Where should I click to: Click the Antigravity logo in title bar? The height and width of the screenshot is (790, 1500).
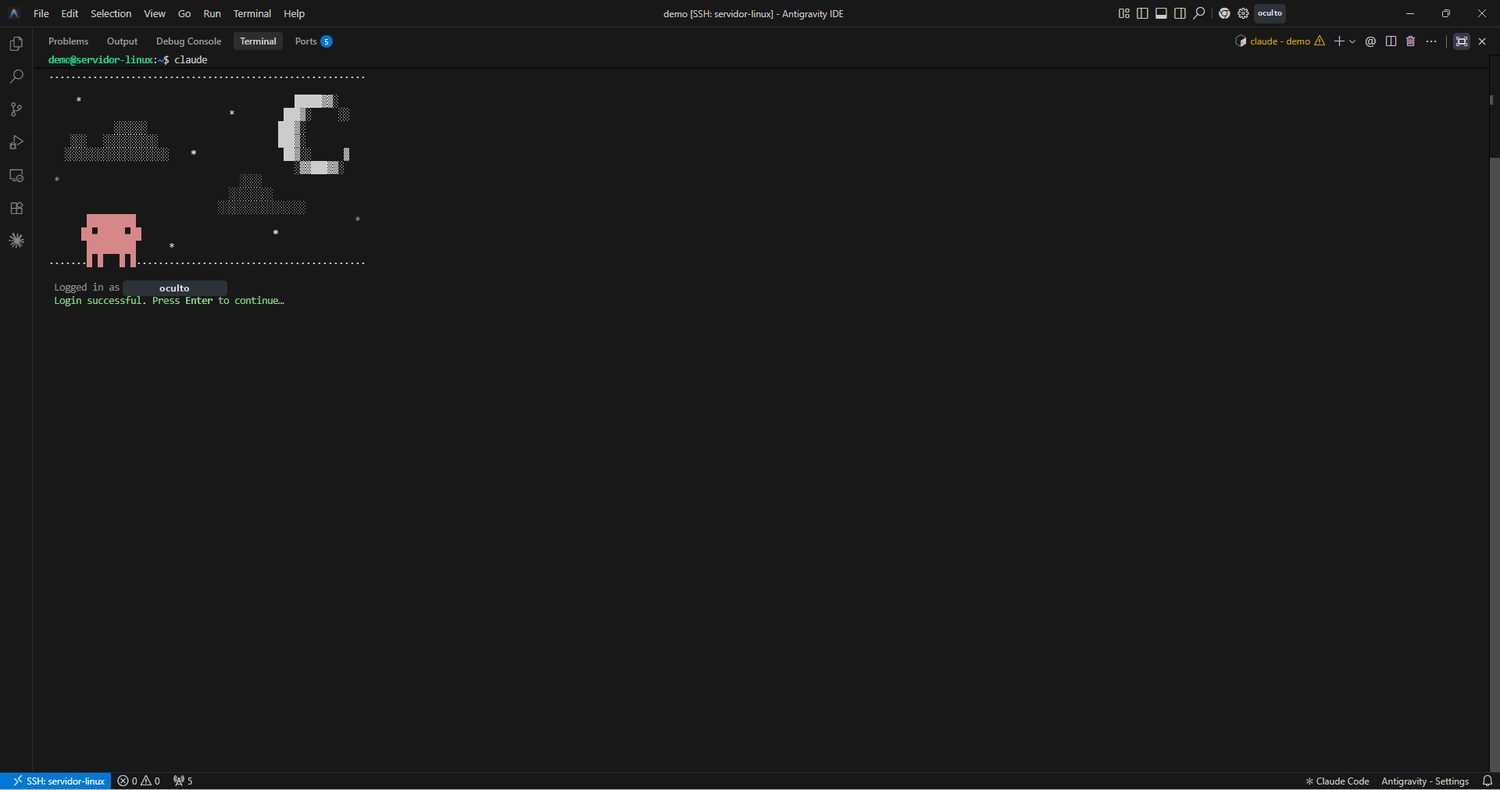14,13
